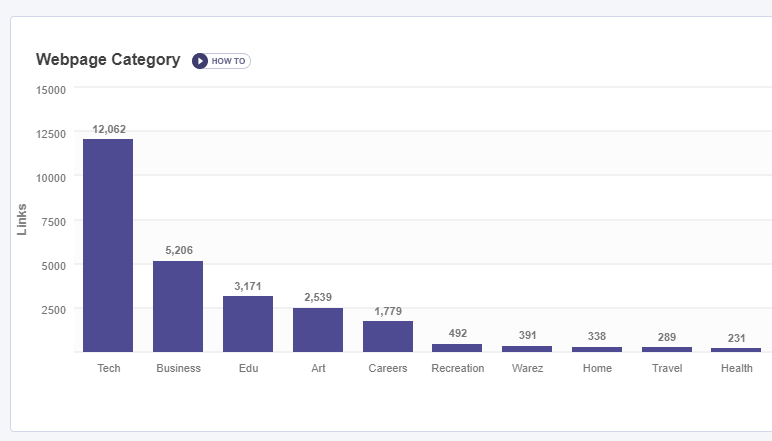Viewport: 772px width, 441px height.
Task: Select the Business bar showing 5,206
Action: 178,306
